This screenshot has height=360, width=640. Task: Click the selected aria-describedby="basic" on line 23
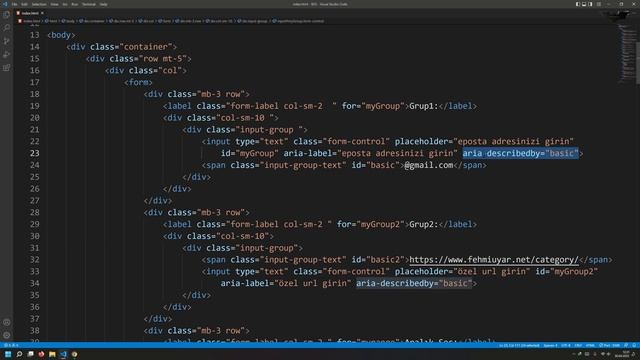click(x=520, y=153)
